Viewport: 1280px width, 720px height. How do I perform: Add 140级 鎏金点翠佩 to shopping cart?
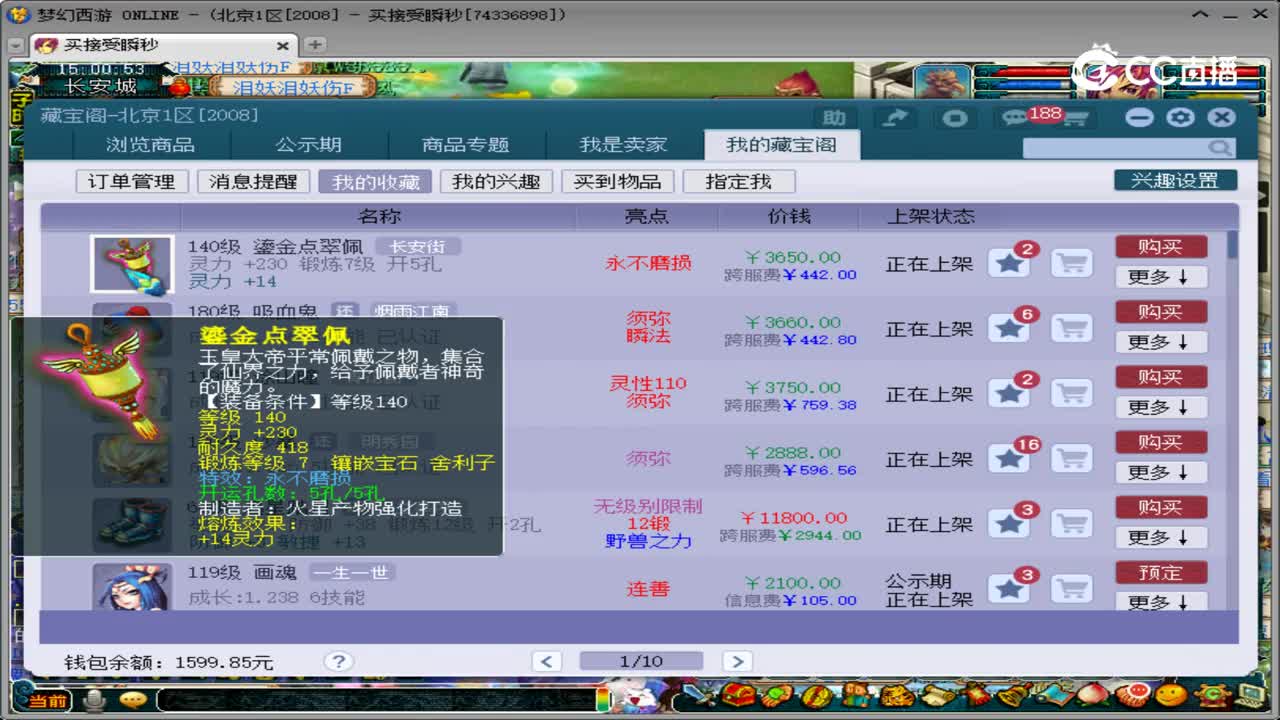pyautogui.click(x=1071, y=264)
